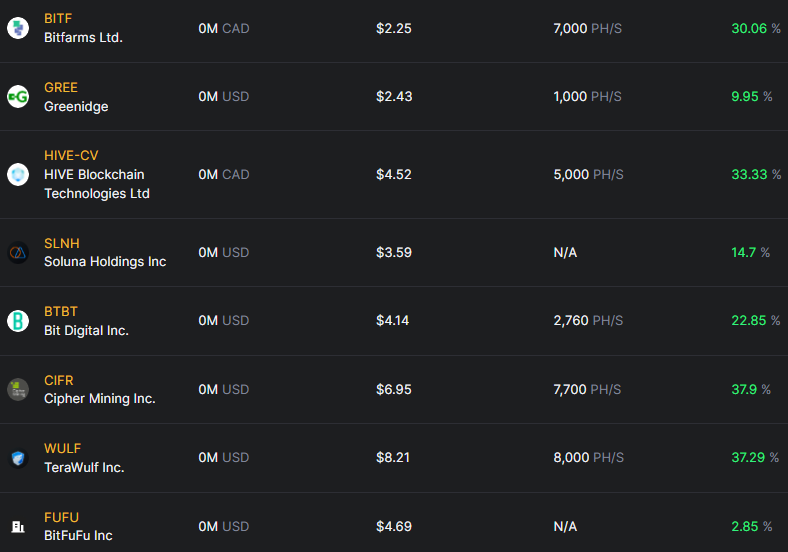This screenshot has height=552, width=788.
Task: Click the Bitfarms Ltd. logo icon
Action: (18, 28)
